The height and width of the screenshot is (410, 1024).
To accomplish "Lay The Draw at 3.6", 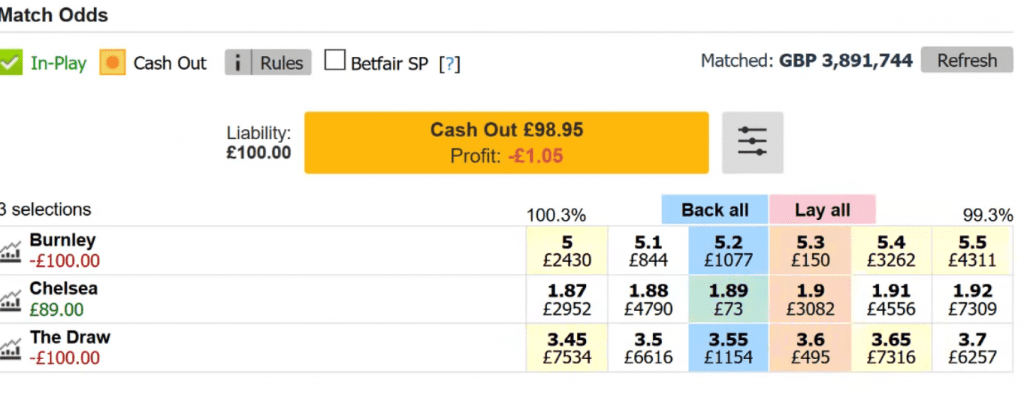I will click(x=810, y=348).
